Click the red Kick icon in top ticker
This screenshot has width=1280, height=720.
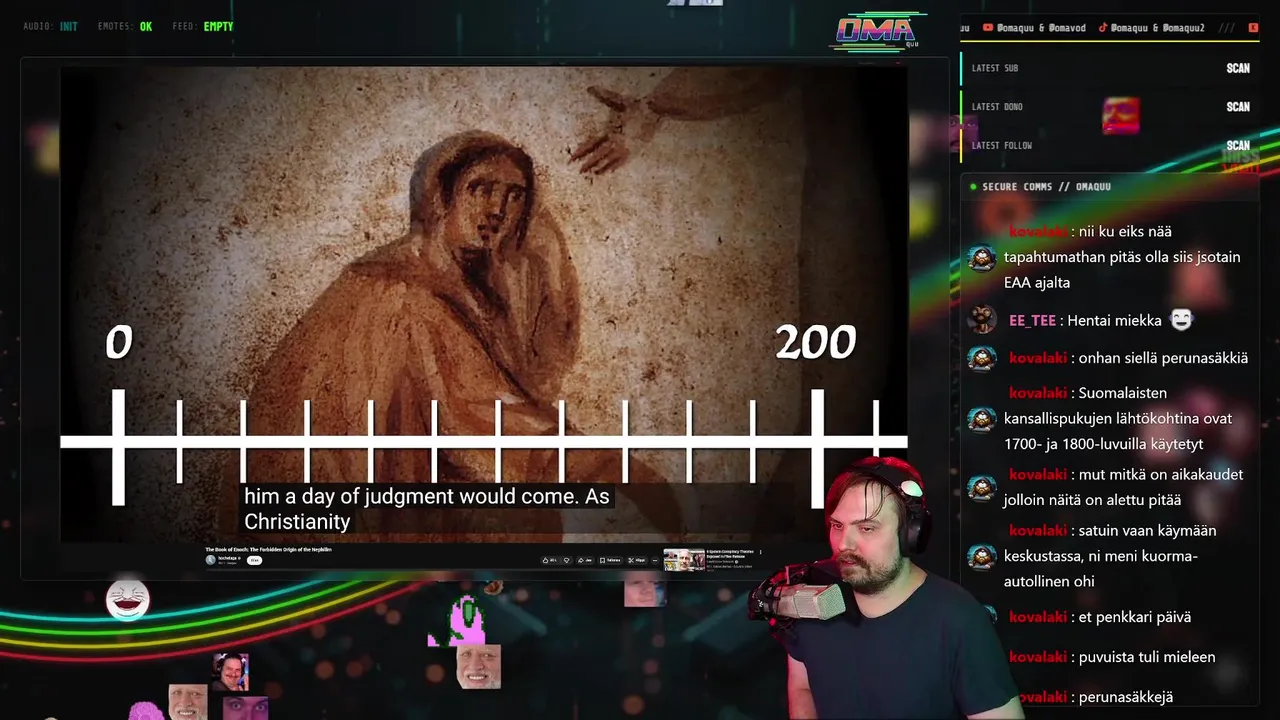1253,27
